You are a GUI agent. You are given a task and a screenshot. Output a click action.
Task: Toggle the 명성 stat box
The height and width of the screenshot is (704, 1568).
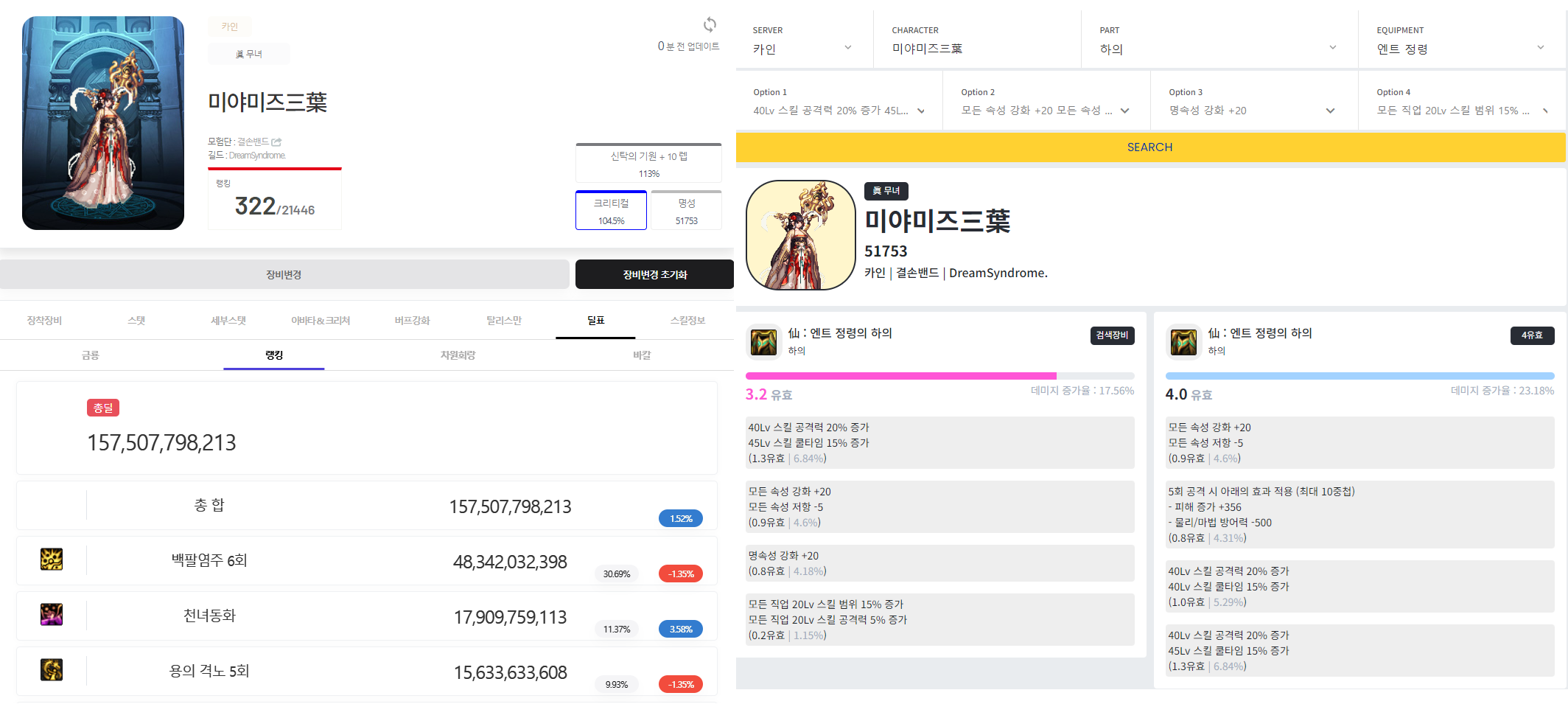[686, 211]
